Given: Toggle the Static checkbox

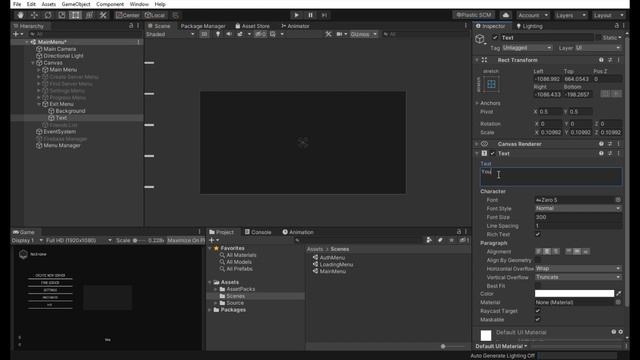Looking at the screenshot, I should coord(599,38).
